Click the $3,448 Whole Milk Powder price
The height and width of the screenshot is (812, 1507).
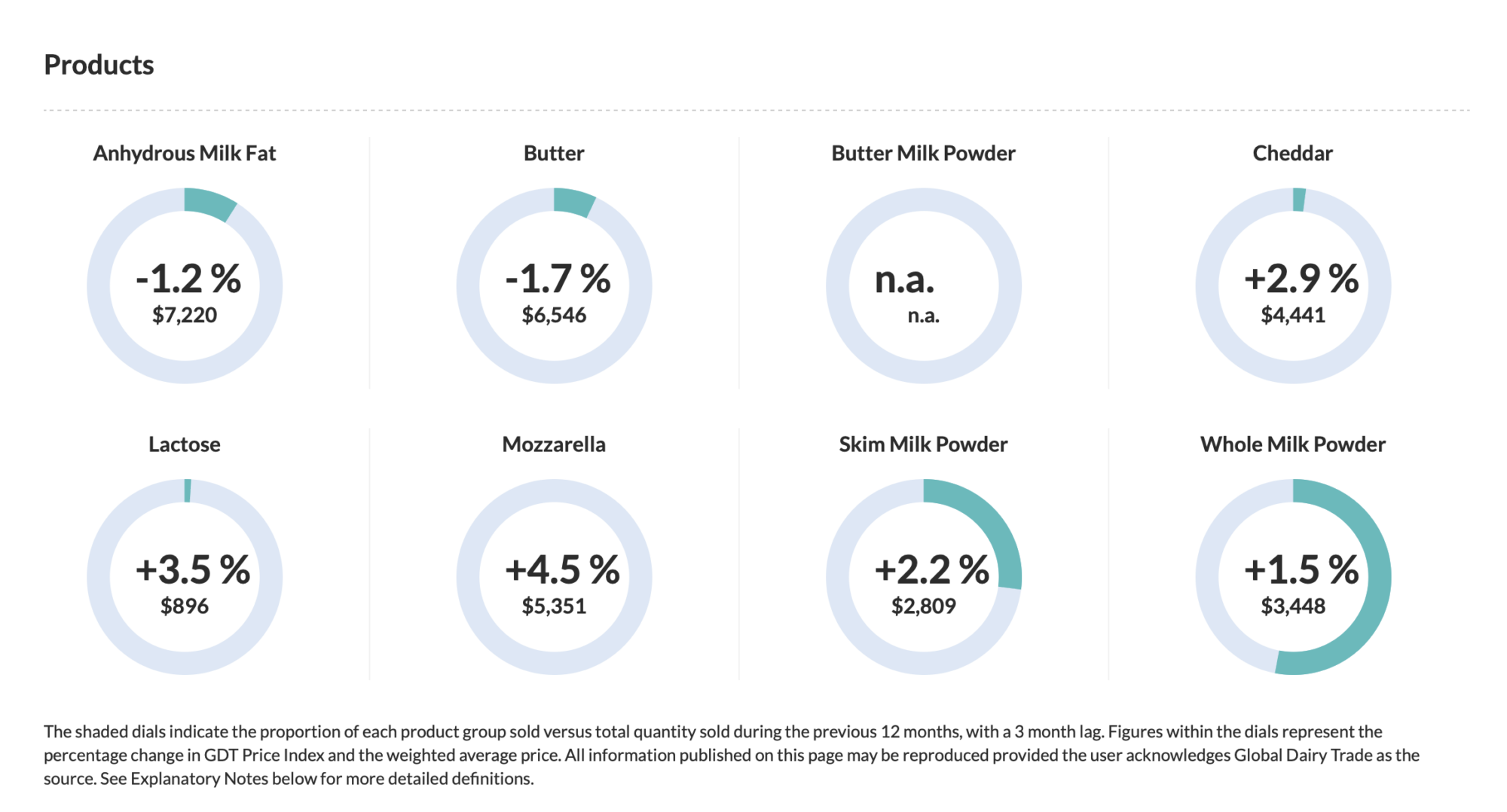[1293, 606]
